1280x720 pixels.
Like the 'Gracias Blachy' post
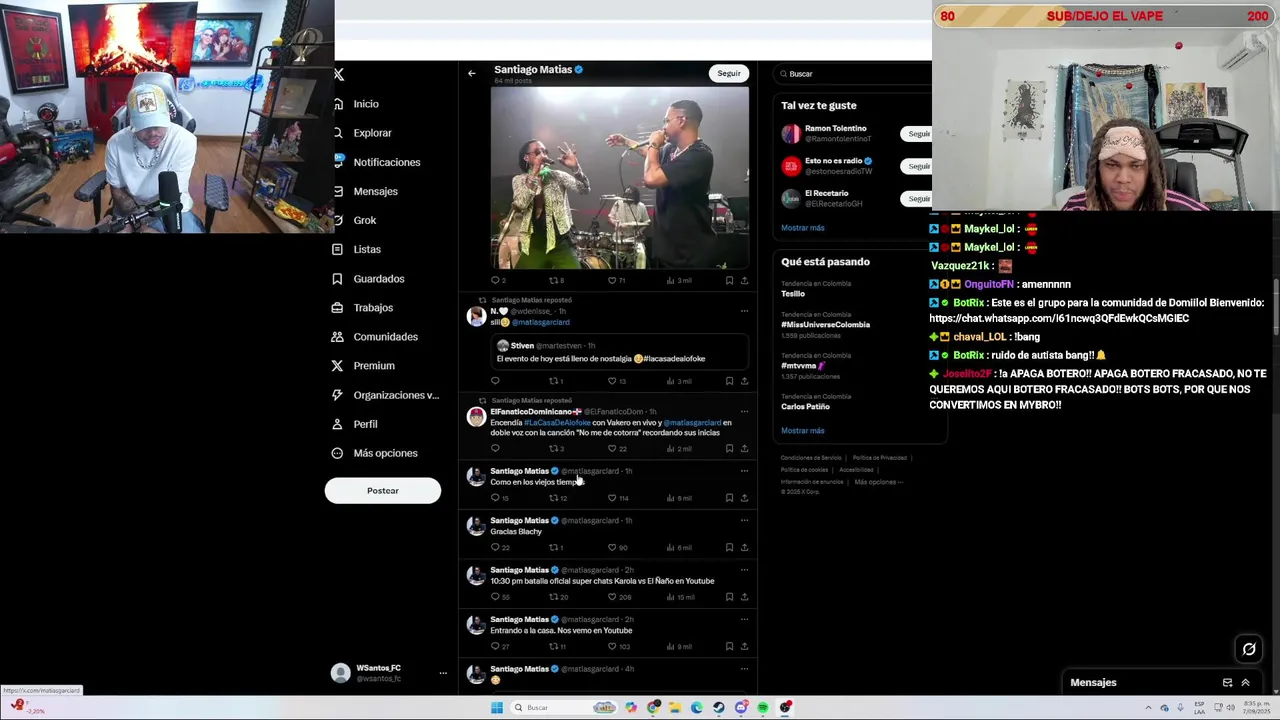pos(613,547)
